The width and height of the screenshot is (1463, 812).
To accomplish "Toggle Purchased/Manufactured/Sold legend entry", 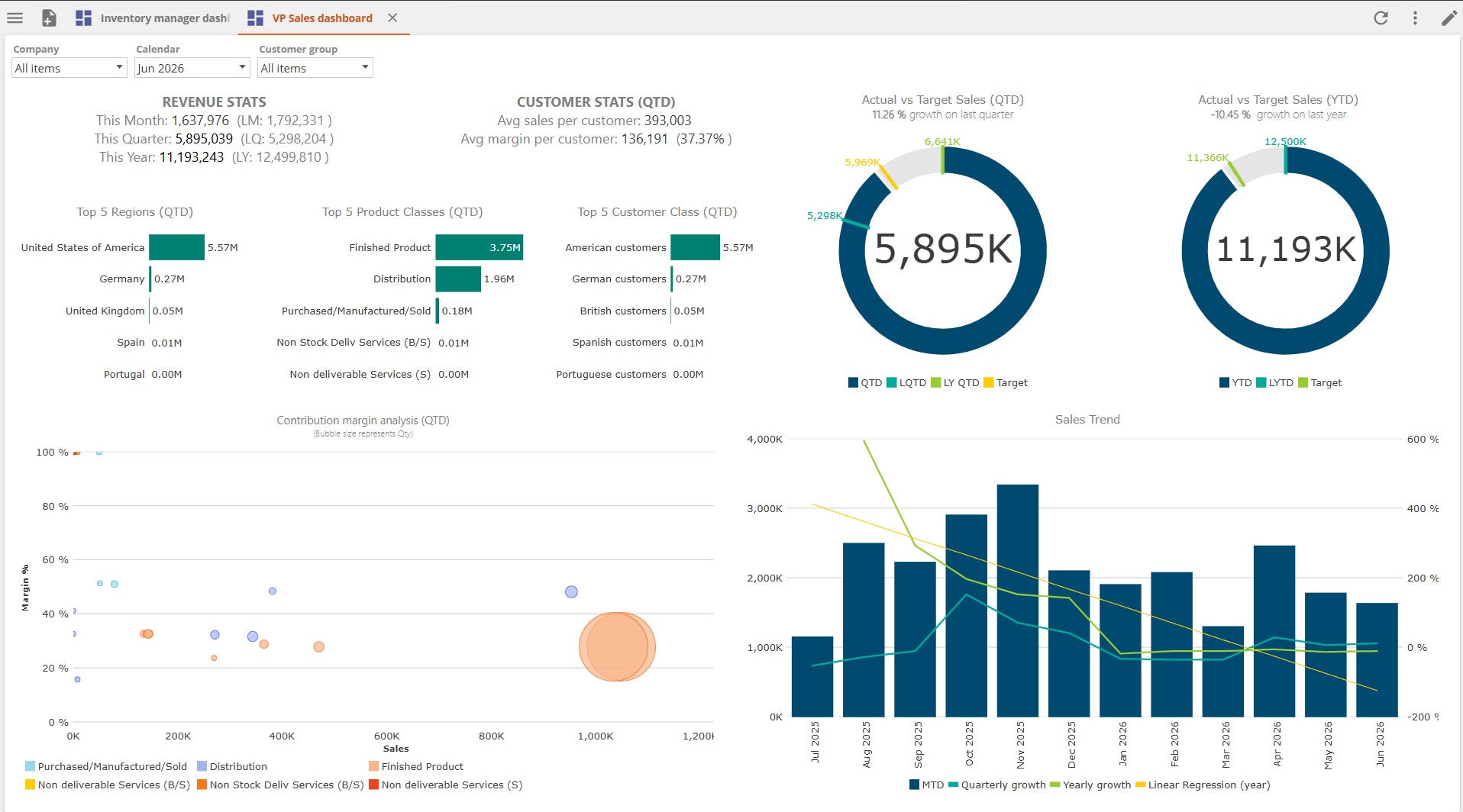I will 106,766.
